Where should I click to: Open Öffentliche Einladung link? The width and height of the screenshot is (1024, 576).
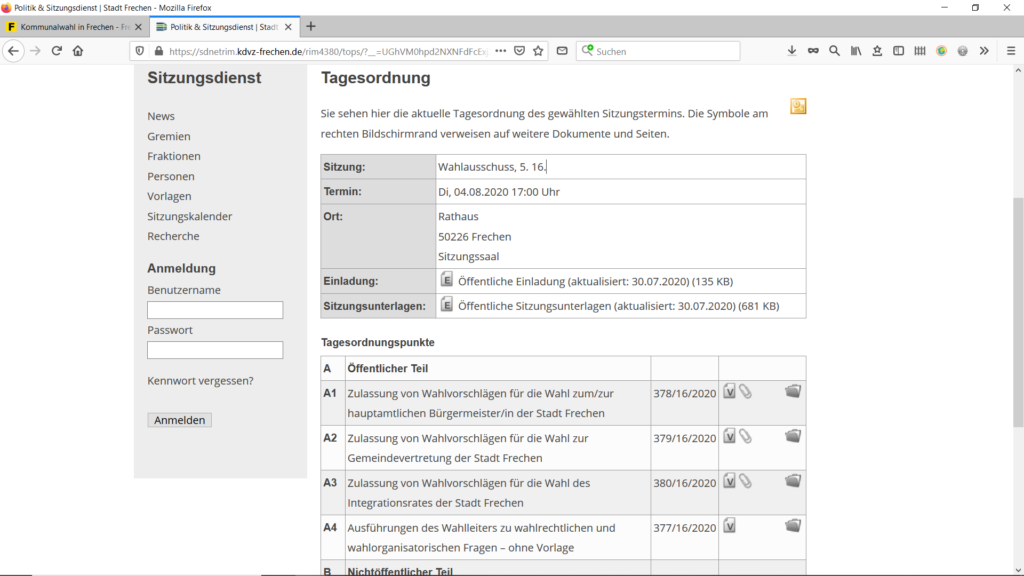(x=595, y=281)
